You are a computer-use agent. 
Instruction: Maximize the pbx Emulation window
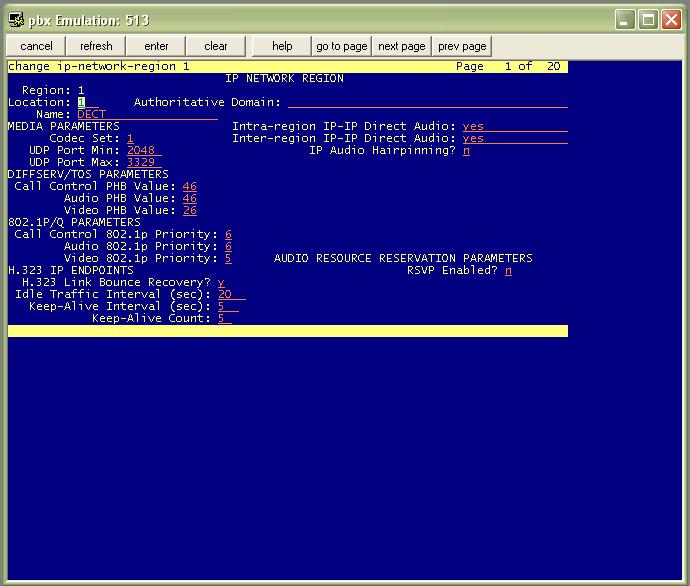tap(648, 20)
